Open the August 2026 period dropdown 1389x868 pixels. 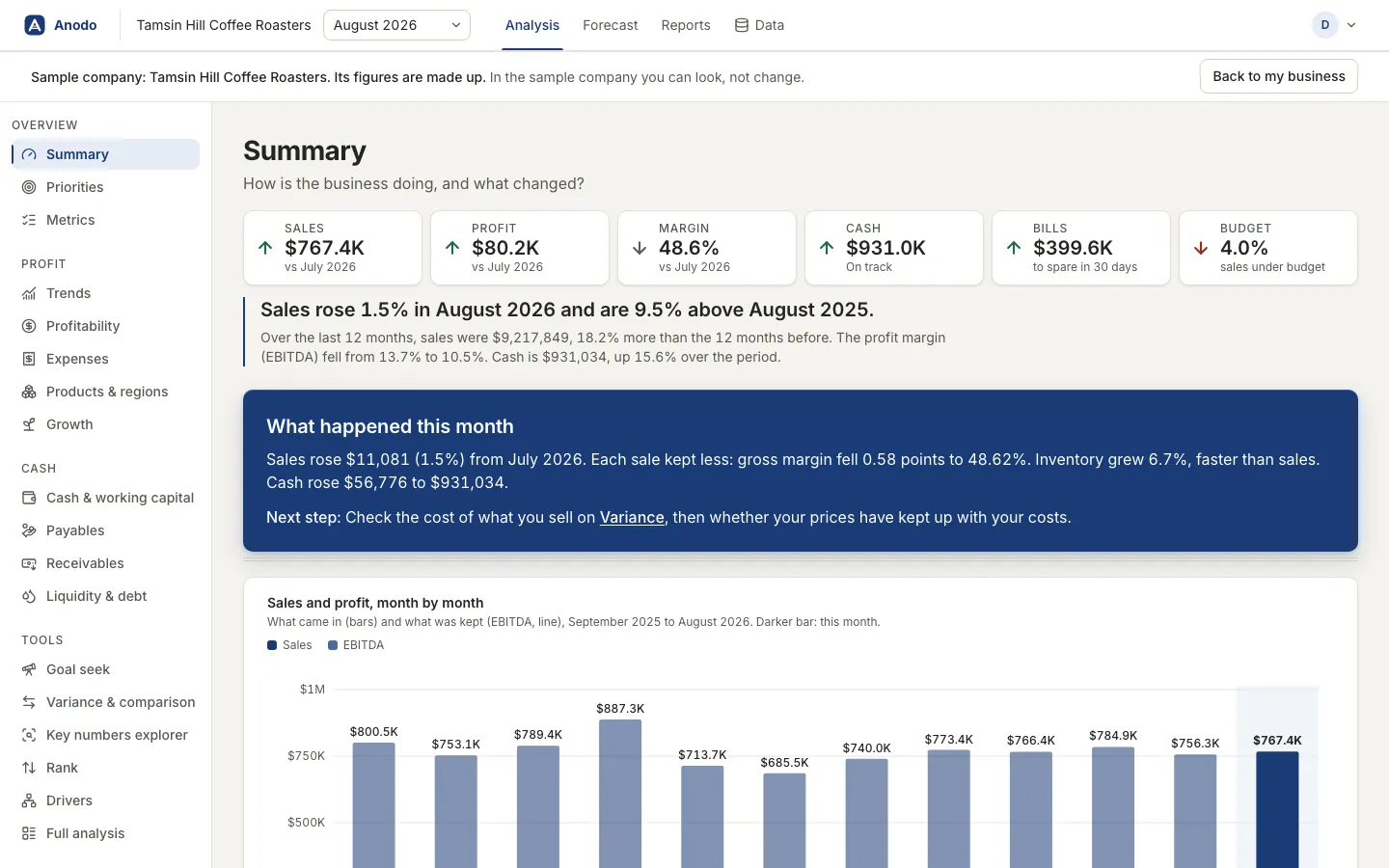[396, 25]
